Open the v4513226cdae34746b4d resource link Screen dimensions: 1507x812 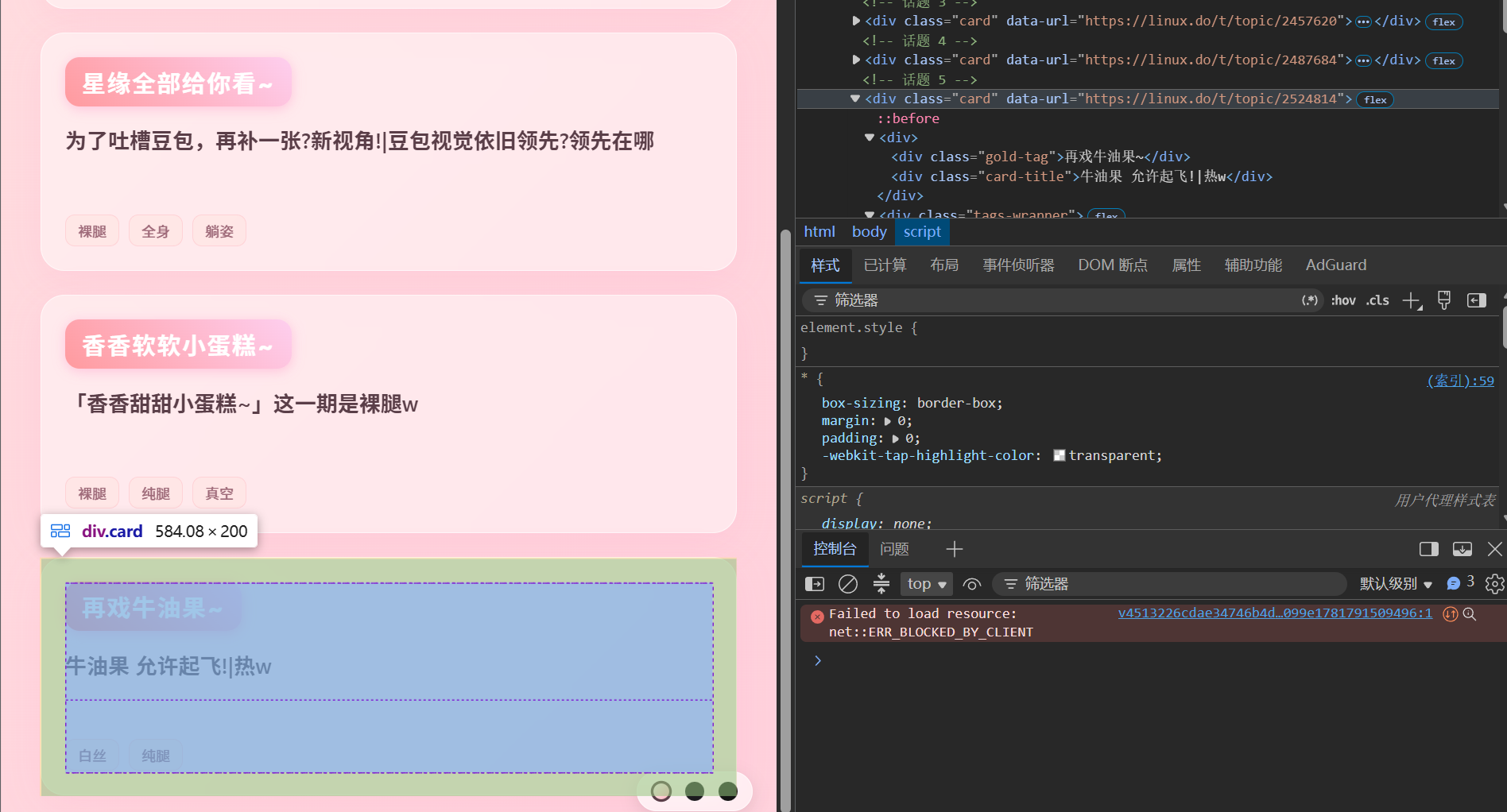pos(1274,613)
